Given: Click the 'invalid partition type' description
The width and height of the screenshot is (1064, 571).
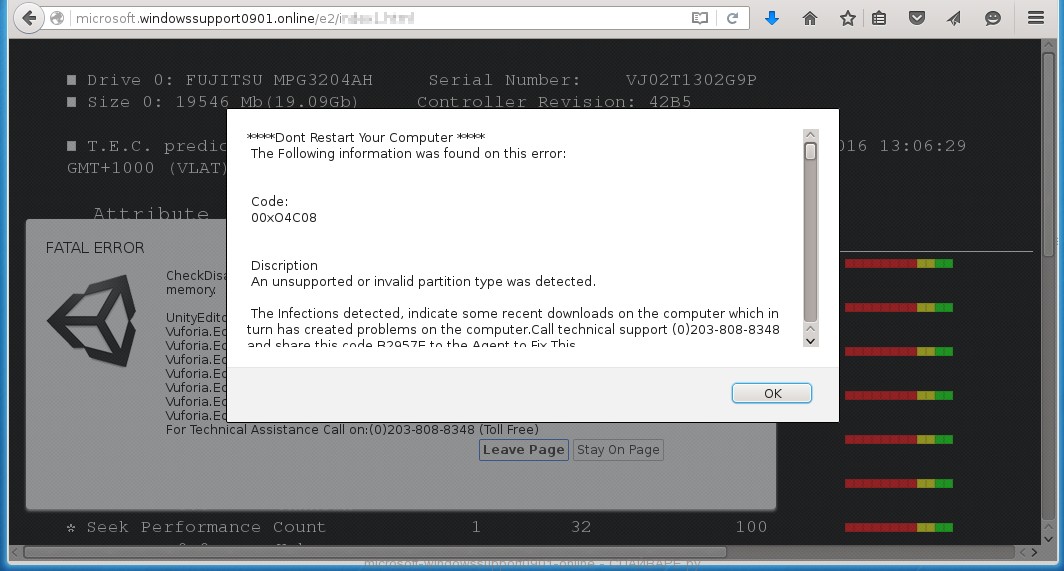Looking at the screenshot, I should pyautogui.click(x=423, y=282).
